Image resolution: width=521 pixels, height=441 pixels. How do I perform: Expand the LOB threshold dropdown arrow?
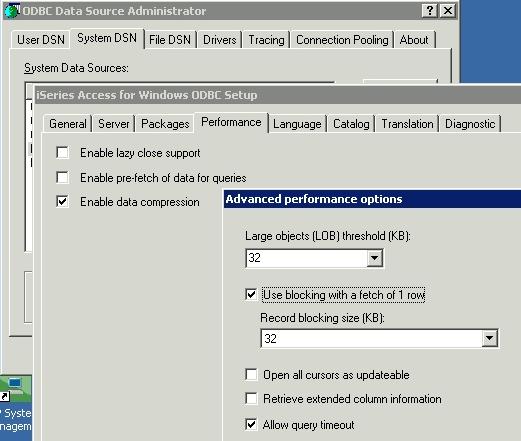pos(374,258)
